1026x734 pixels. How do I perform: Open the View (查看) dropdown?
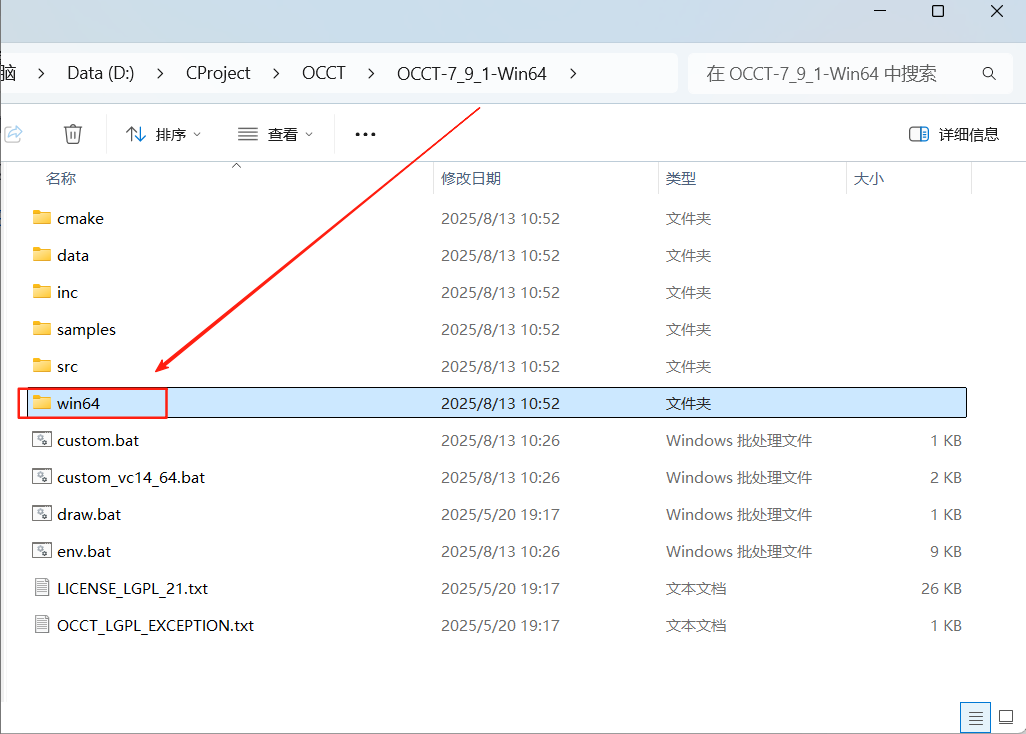point(275,134)
